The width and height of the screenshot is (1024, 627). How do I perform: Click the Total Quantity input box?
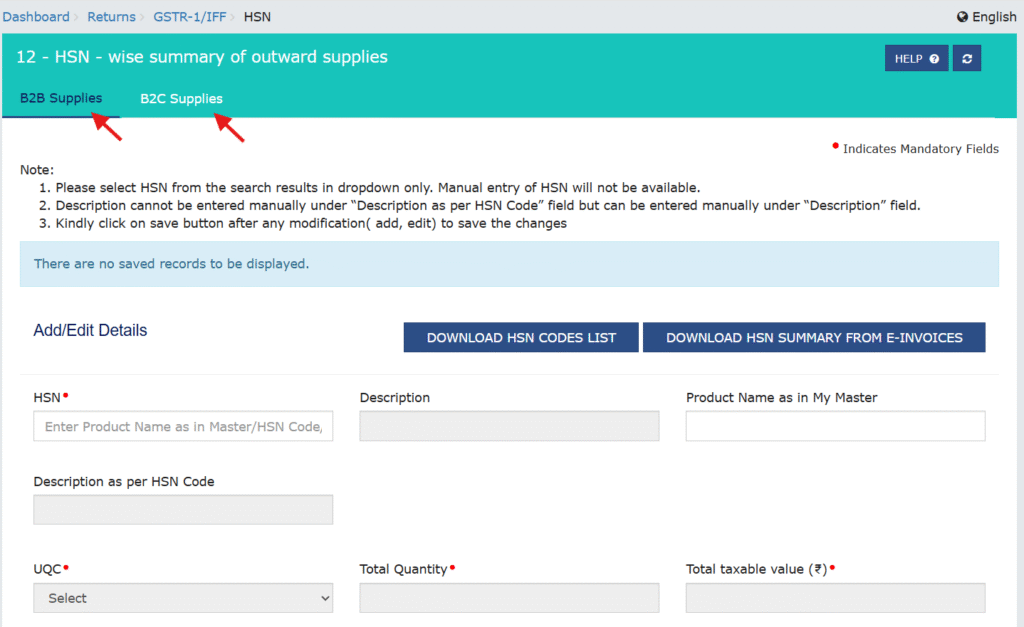coord(509,597)
